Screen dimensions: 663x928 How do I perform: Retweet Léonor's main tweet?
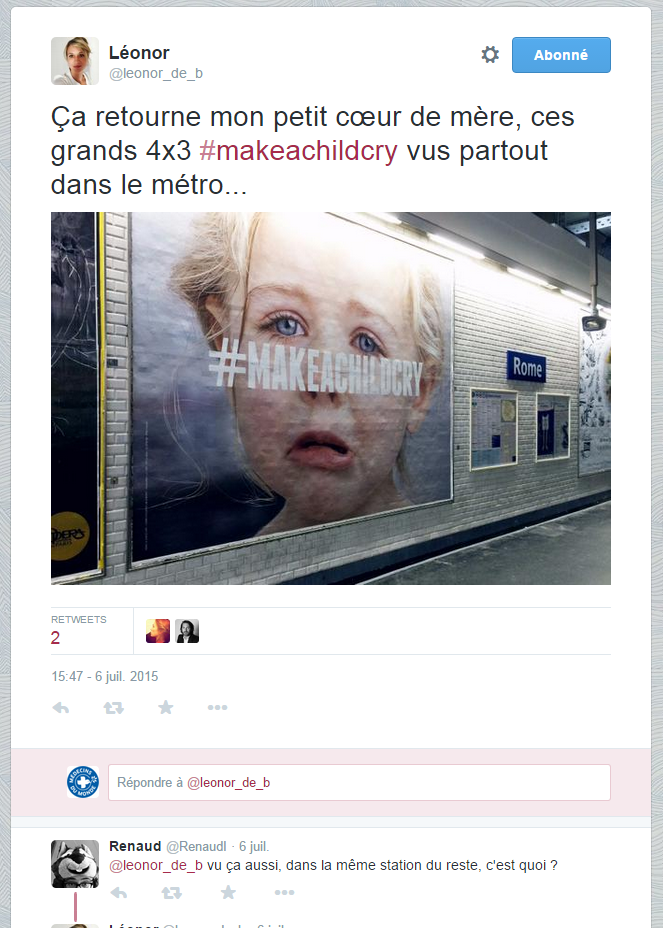coord(114,707)
